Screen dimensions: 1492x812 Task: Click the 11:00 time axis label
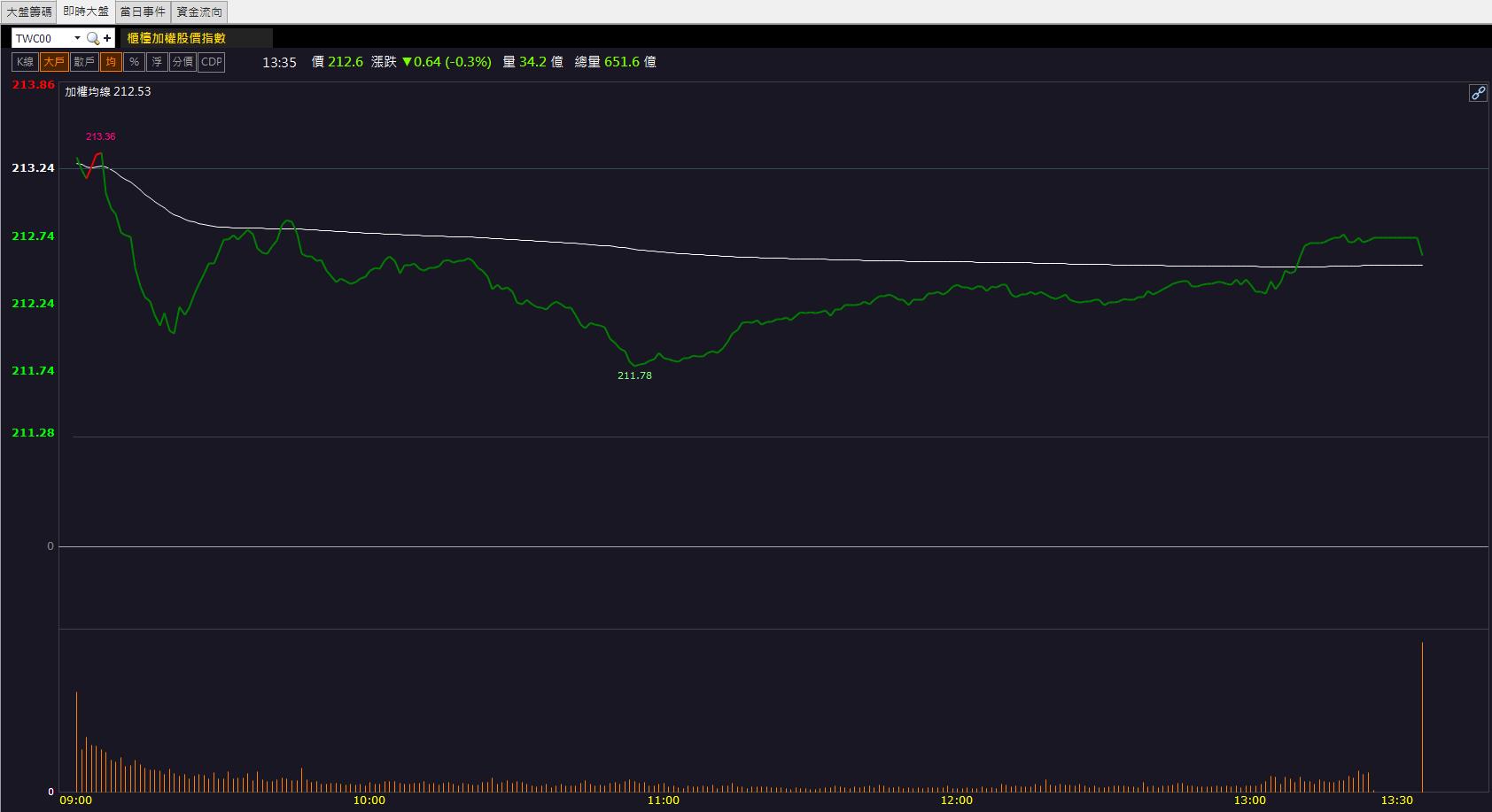pos(664,800)
